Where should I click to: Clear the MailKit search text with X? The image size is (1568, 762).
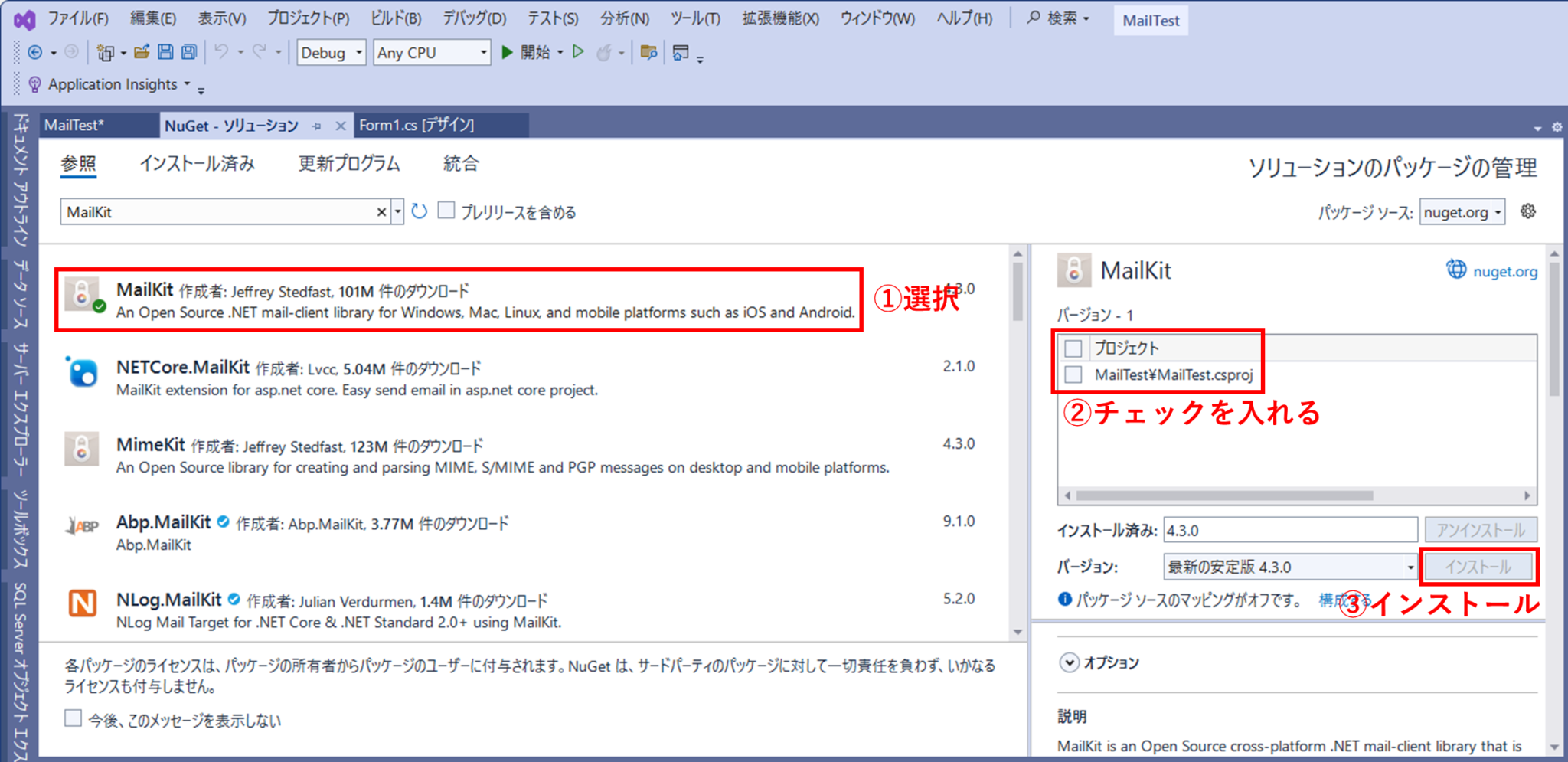(x=381, y=212)
